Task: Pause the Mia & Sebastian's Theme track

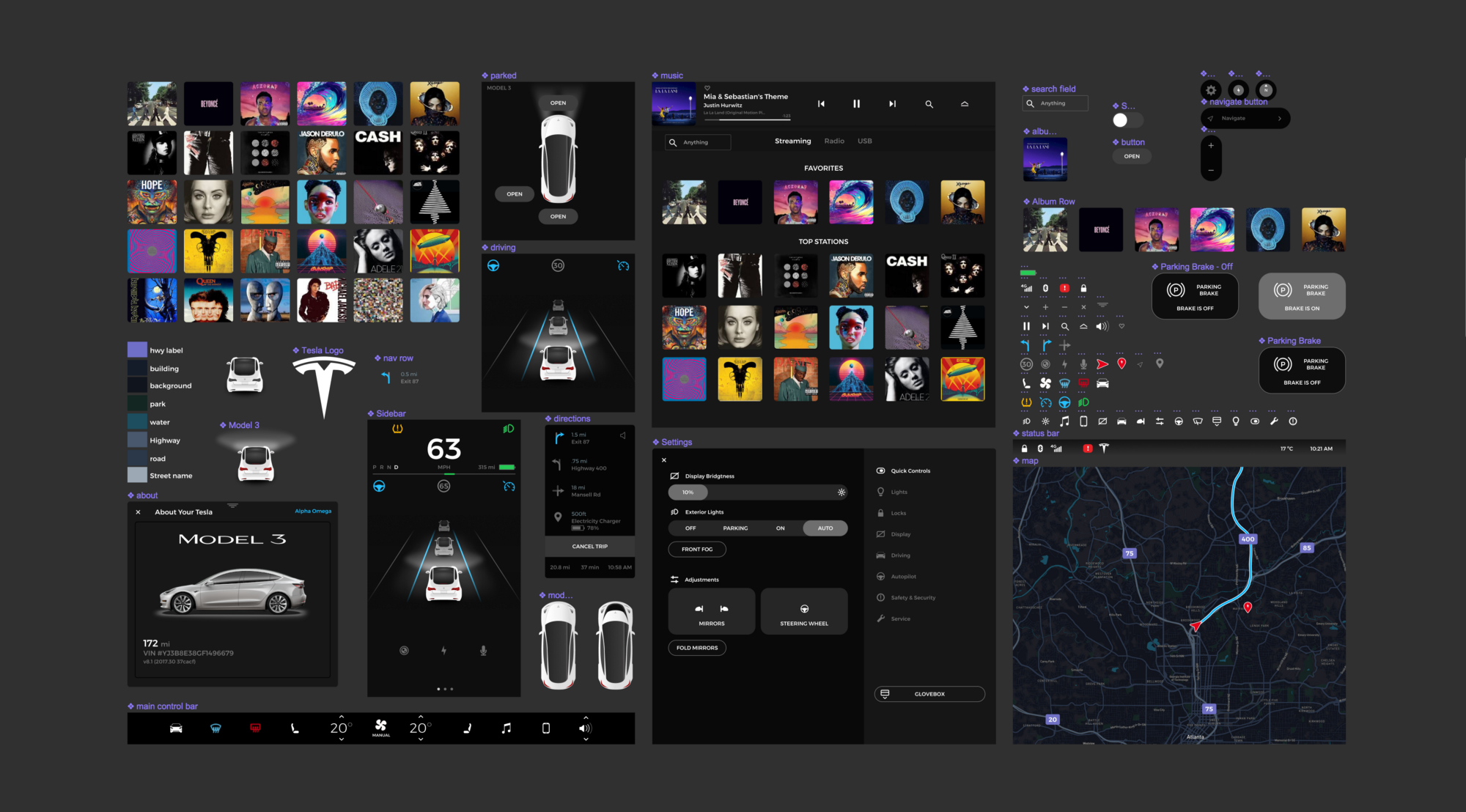Action: pyautogui.click(x=856, y=103)
